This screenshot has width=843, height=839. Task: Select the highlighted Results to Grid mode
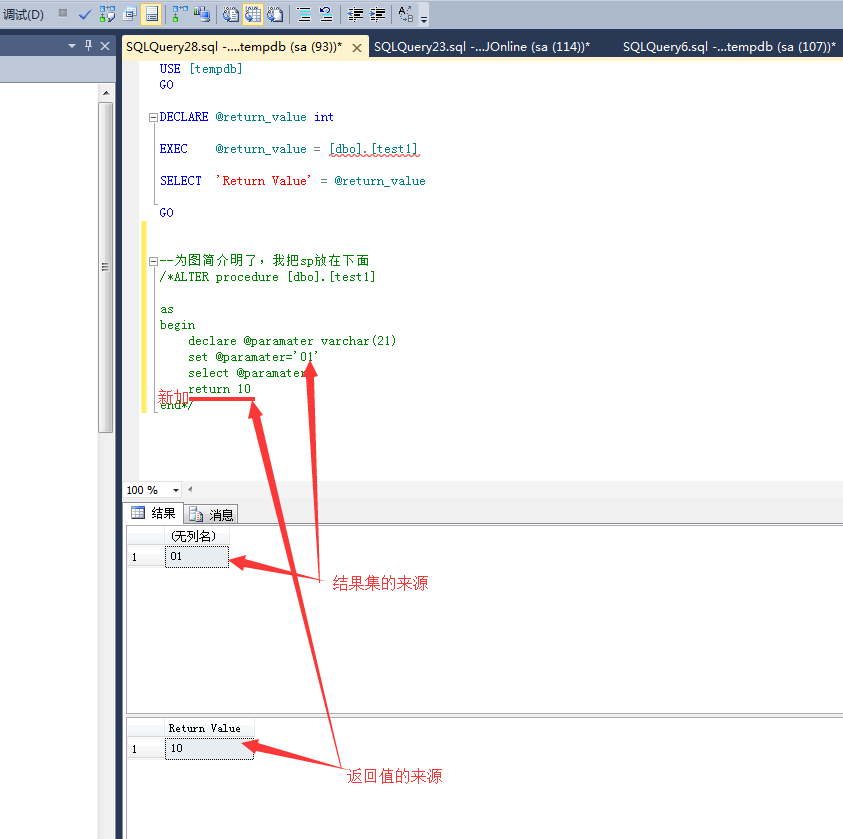click(253, 15)
